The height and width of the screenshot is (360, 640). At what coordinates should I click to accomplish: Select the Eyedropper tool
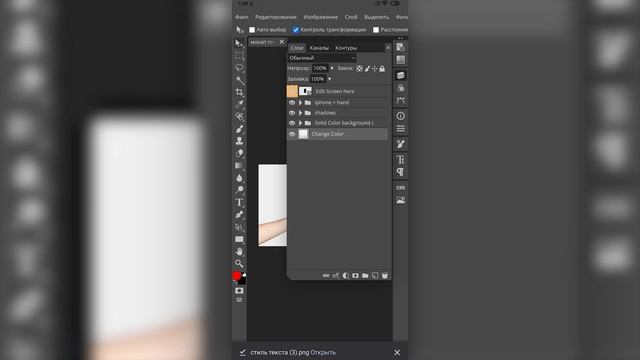239,104
